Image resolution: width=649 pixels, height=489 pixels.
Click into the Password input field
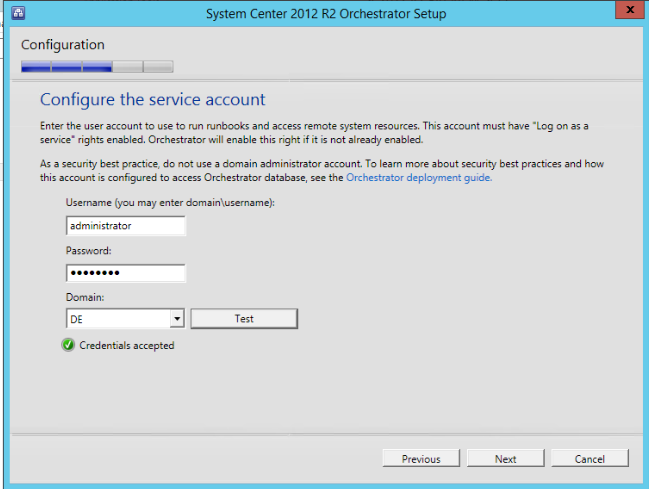(126, 274)
